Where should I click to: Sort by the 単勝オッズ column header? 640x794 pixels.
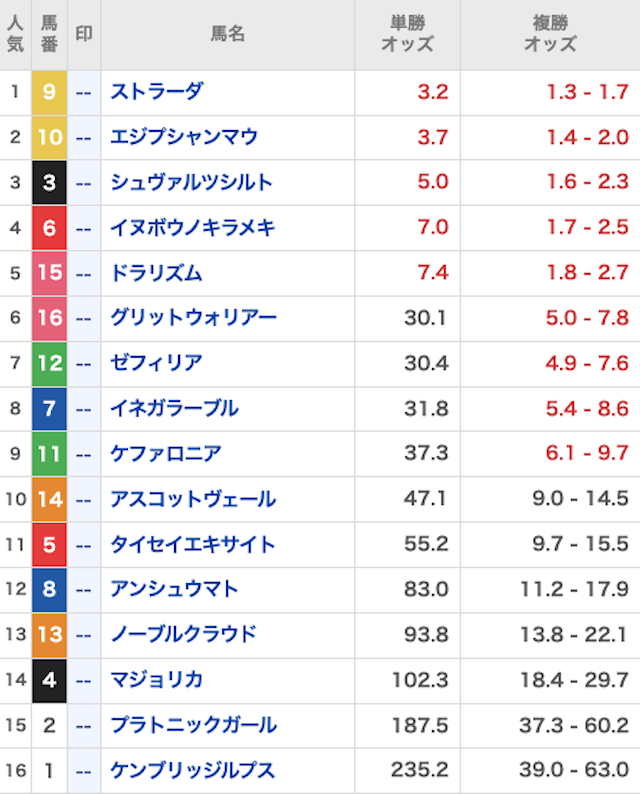407,34
